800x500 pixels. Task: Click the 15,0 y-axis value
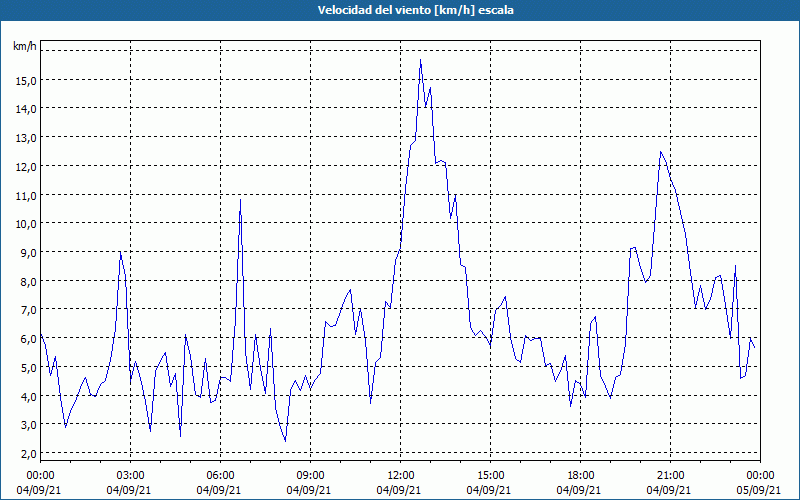(26, 80)
